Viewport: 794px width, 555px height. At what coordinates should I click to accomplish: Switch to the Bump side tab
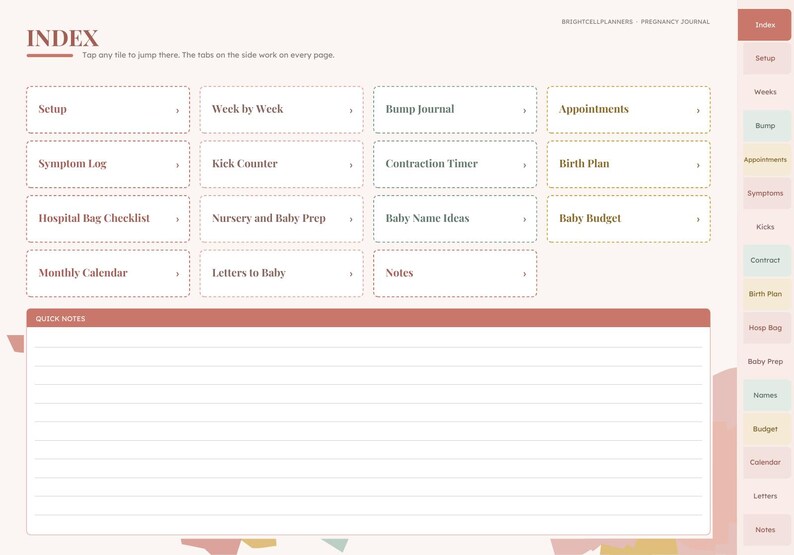click(x=767, y=126)
